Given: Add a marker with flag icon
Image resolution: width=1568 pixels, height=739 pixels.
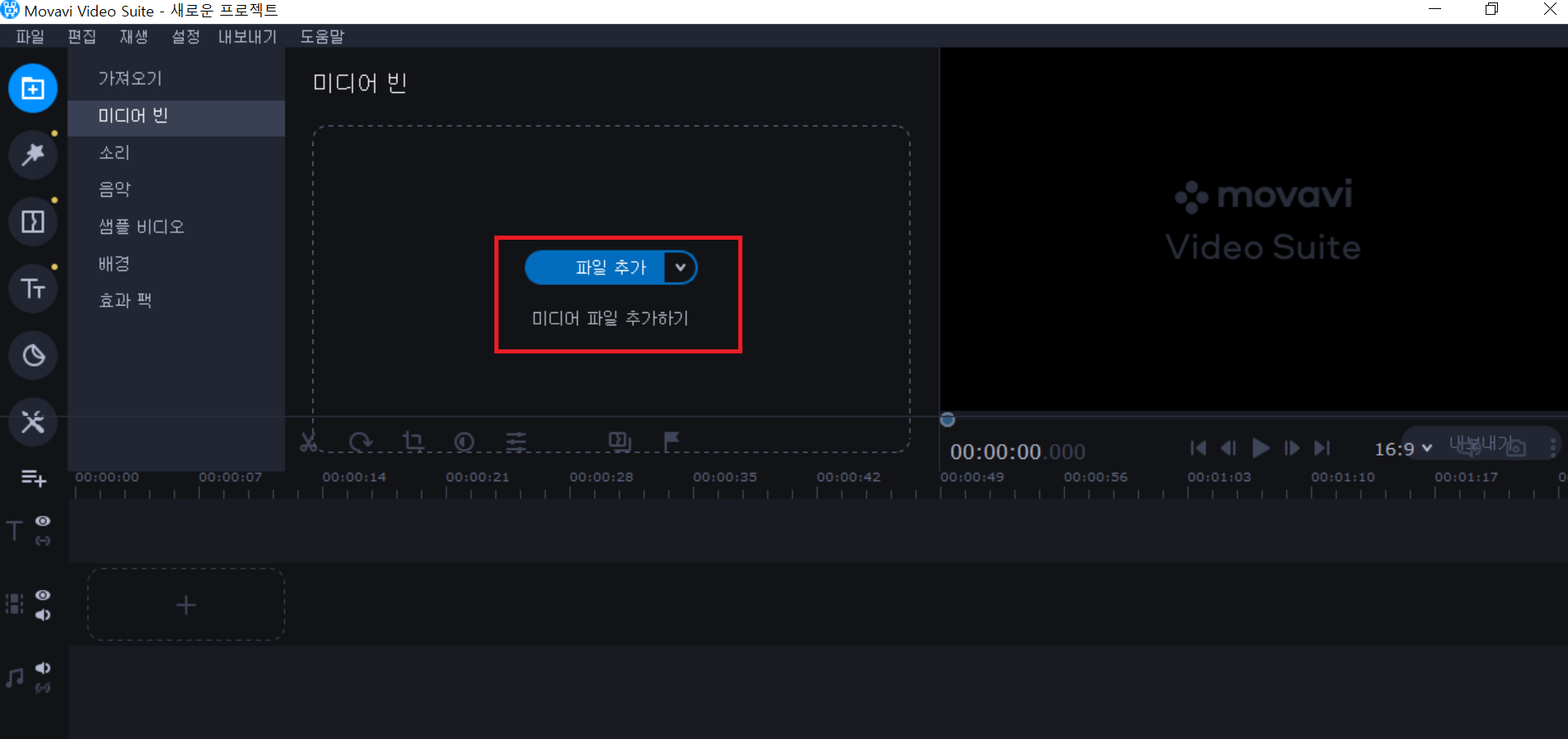Looking at the screenshot, I should pos(672,442).
